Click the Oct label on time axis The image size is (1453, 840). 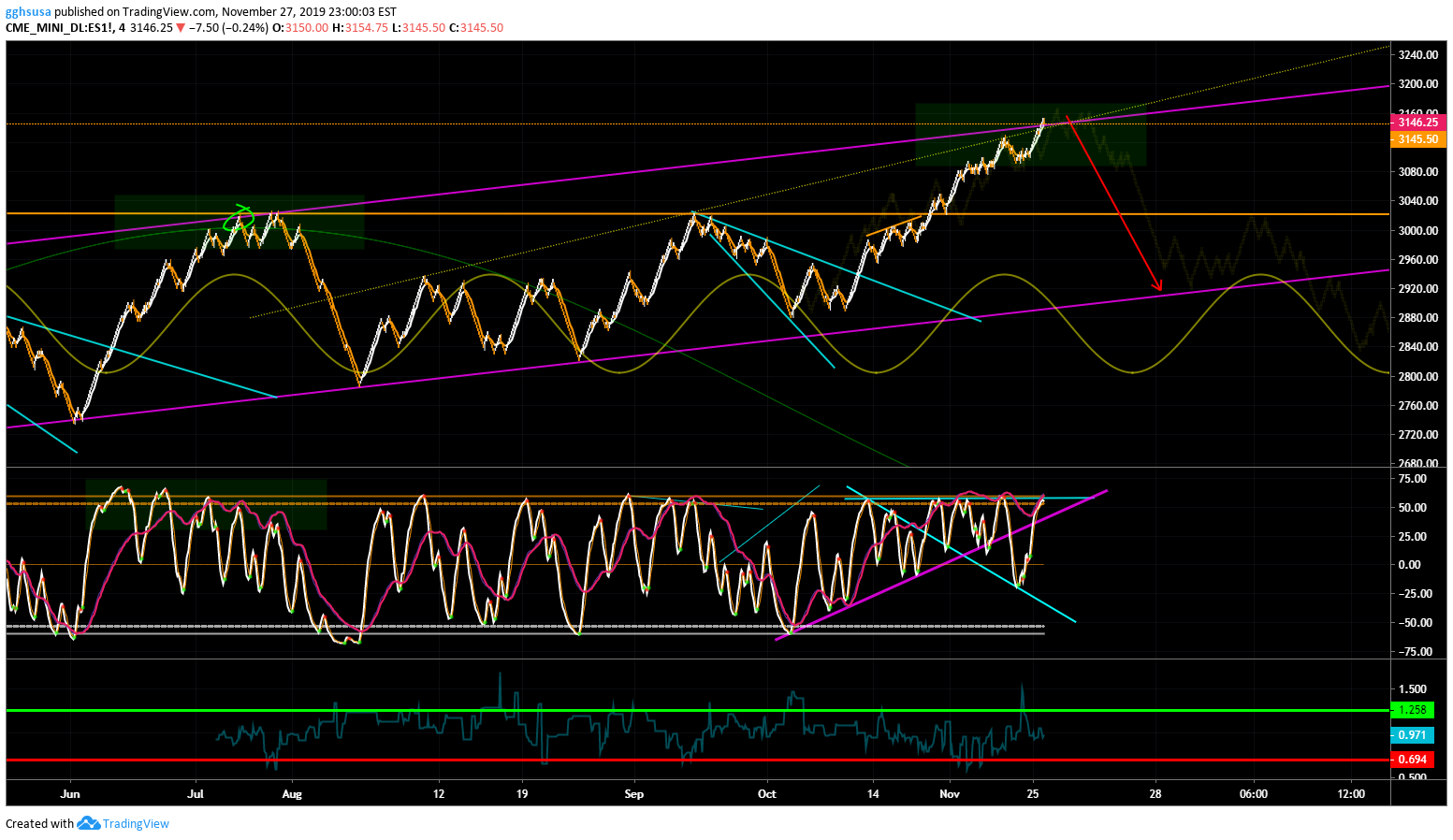[x=767, y=794]
